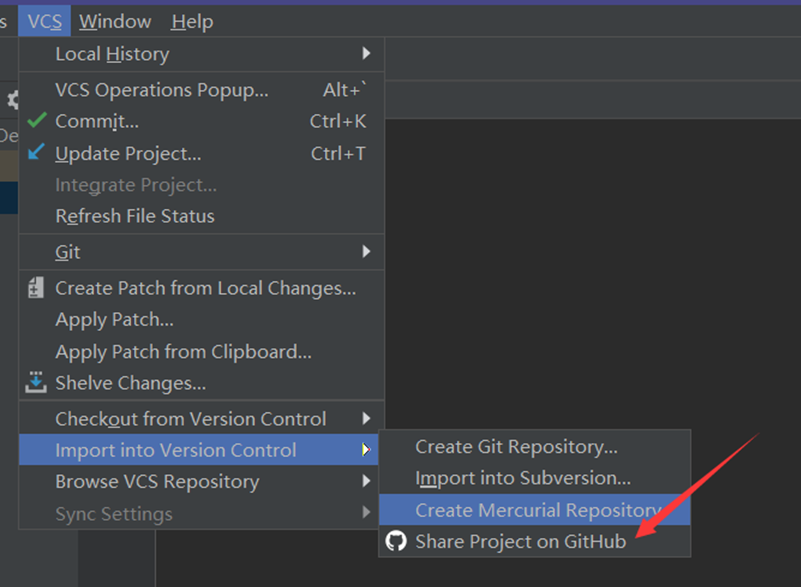Viewport: 801px width, 587px height.
Task: Click the GitHub logo icon
Action: (396, 541)
